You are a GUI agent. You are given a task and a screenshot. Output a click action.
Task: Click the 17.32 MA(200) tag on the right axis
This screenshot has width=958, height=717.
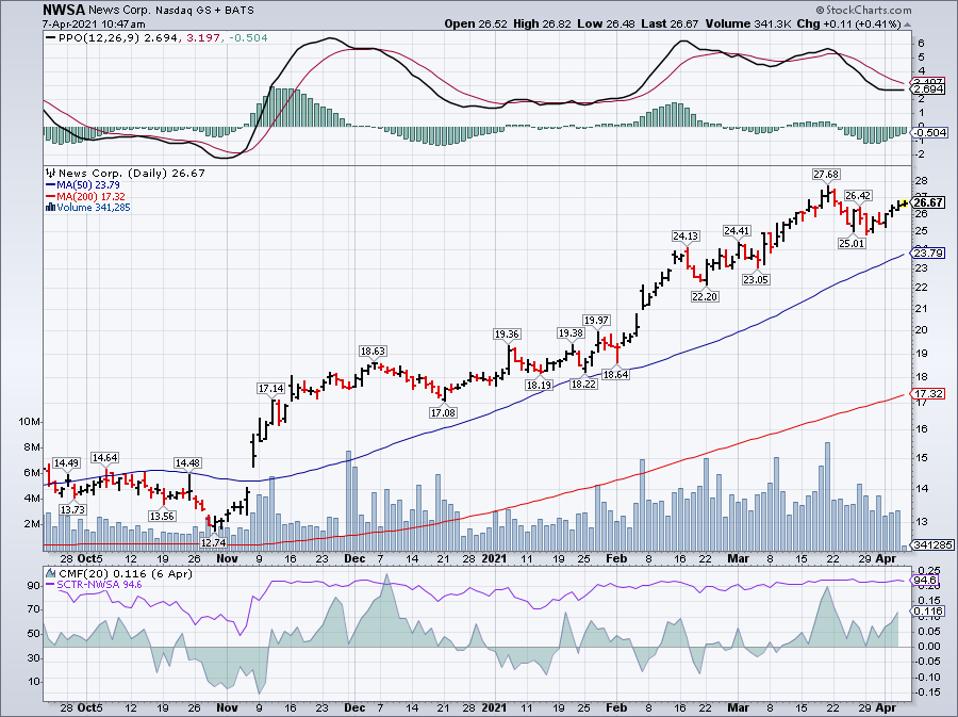(x=929, y=394)
